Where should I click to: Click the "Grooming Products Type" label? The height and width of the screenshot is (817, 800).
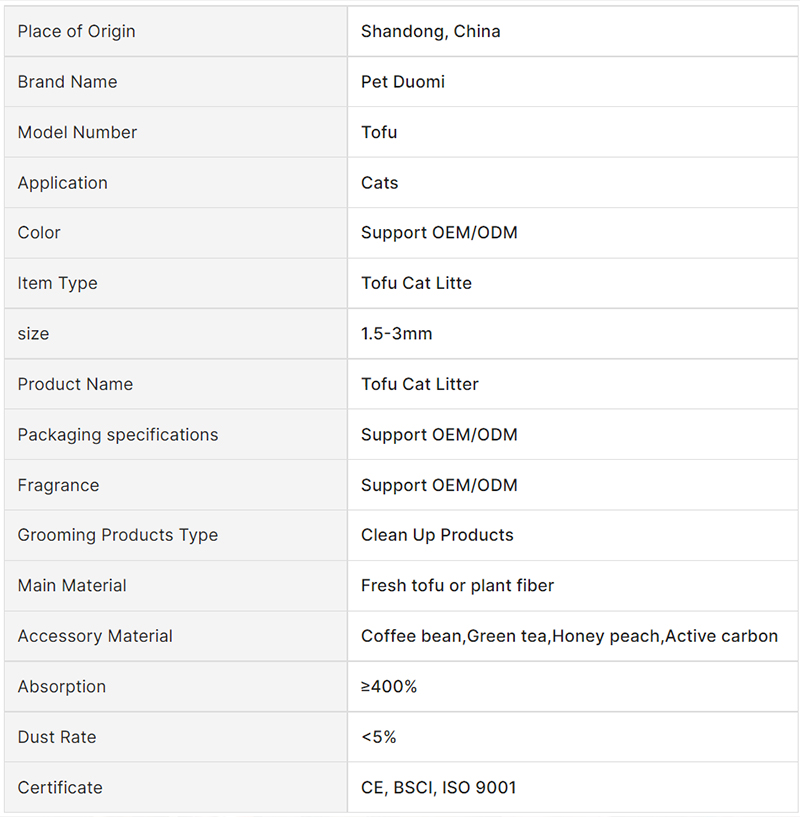tap(117, 535)
